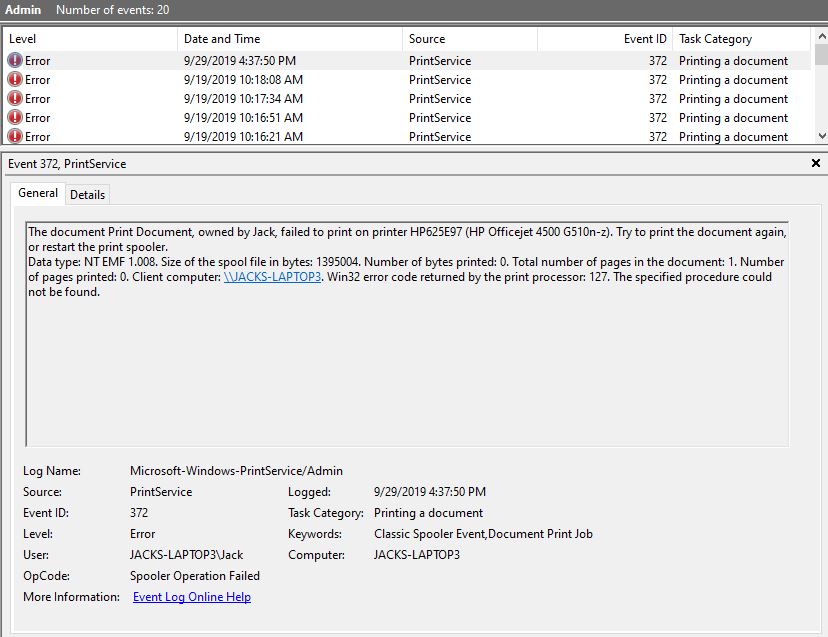The height and width of the screenshot is (637, 828).
Task: Close the Event 372 details pane
Action: click(x=815, y=163)
